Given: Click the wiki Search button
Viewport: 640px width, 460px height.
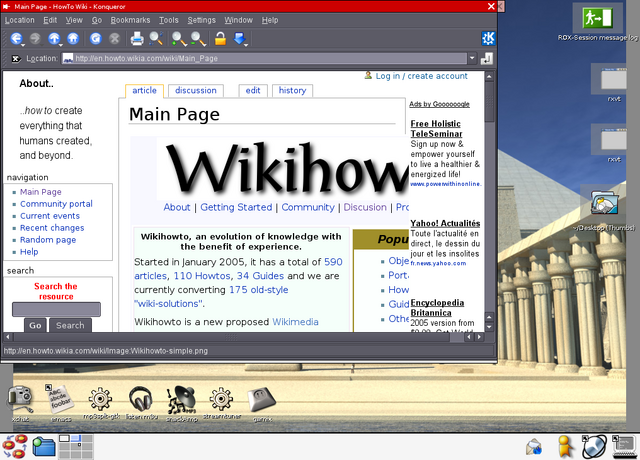Looking at the screenshot, I should (x=70, y=325).
